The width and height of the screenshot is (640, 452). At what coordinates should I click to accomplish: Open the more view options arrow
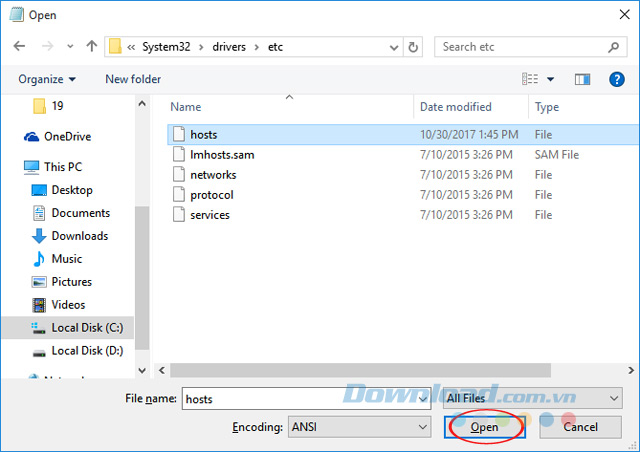pos(551,79)
